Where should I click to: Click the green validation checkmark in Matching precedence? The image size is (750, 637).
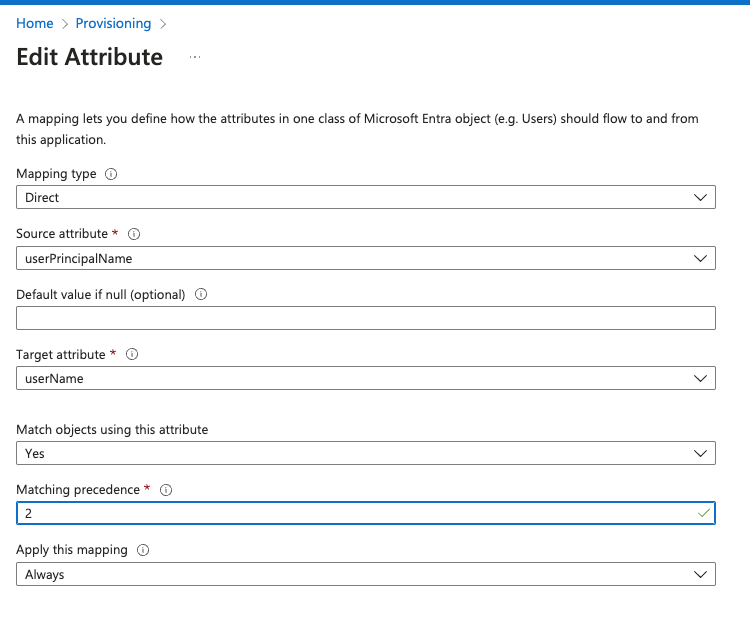tap(704, 513)
